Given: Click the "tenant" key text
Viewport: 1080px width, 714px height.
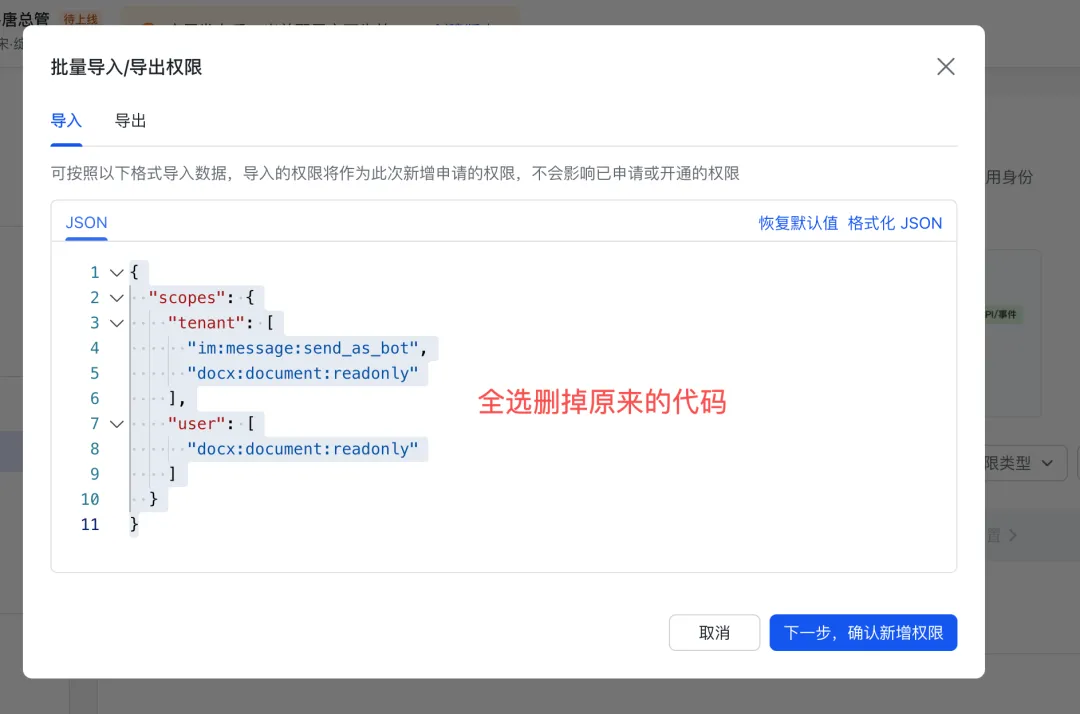Looking at the screenshot, I should (x=207, y=323).
